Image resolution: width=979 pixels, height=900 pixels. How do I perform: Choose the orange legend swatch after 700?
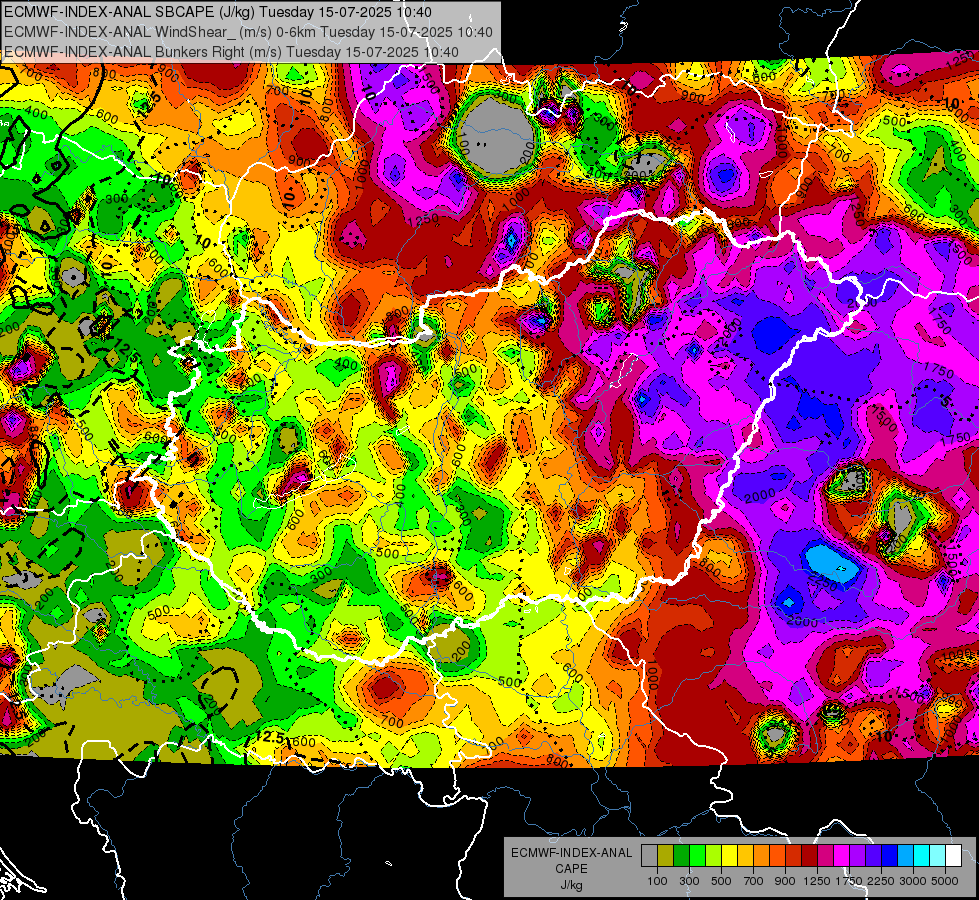pos(761,856)
